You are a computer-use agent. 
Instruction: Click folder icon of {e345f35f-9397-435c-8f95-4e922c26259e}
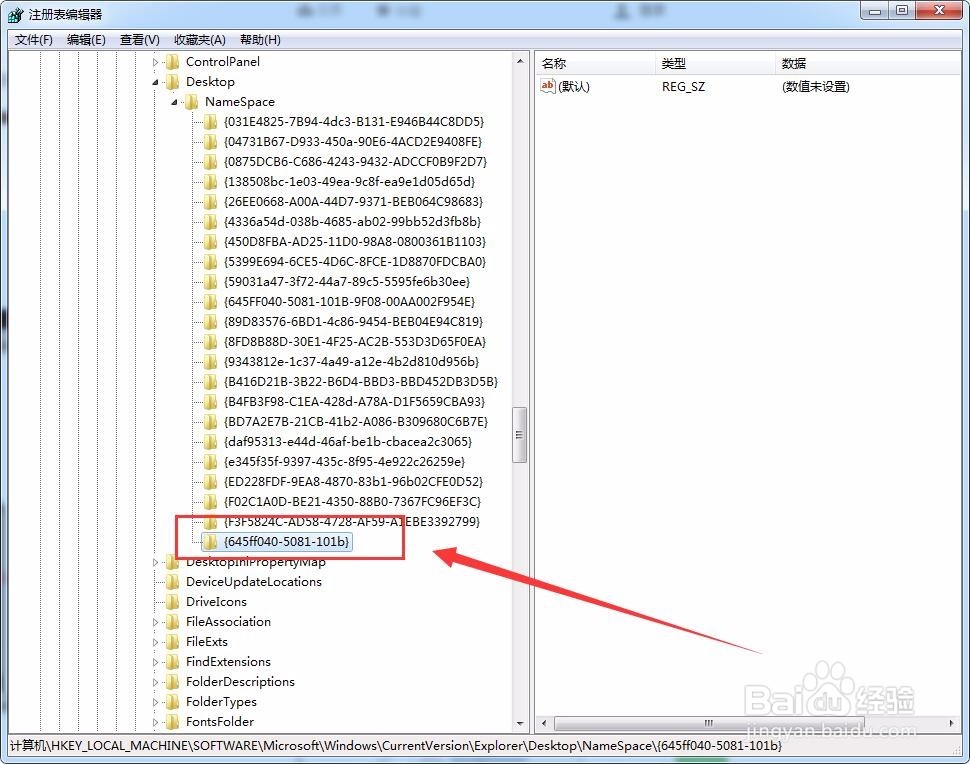211,461
